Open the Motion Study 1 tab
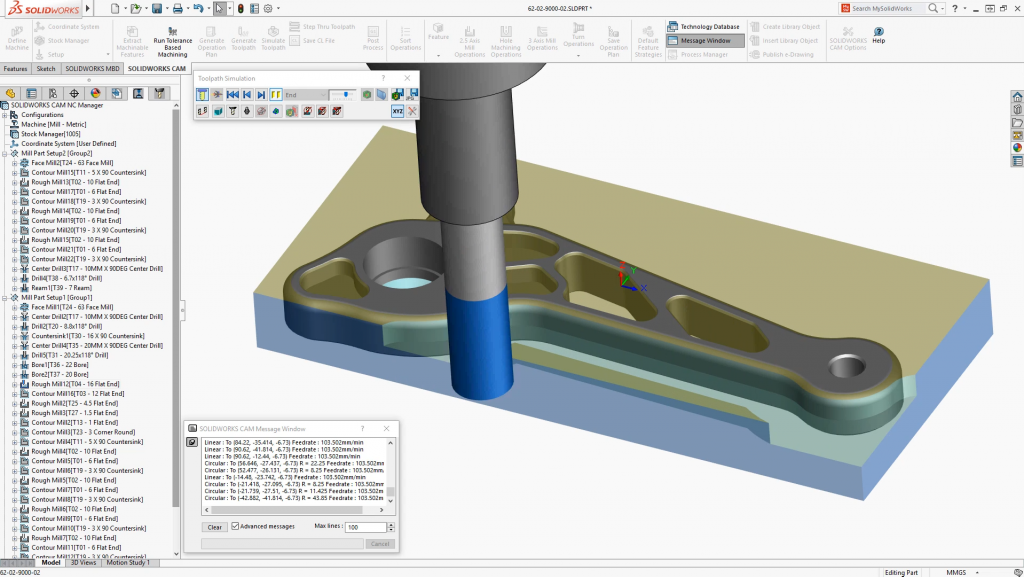Viewport: 1024px width, 577px height. pos(128,563)
